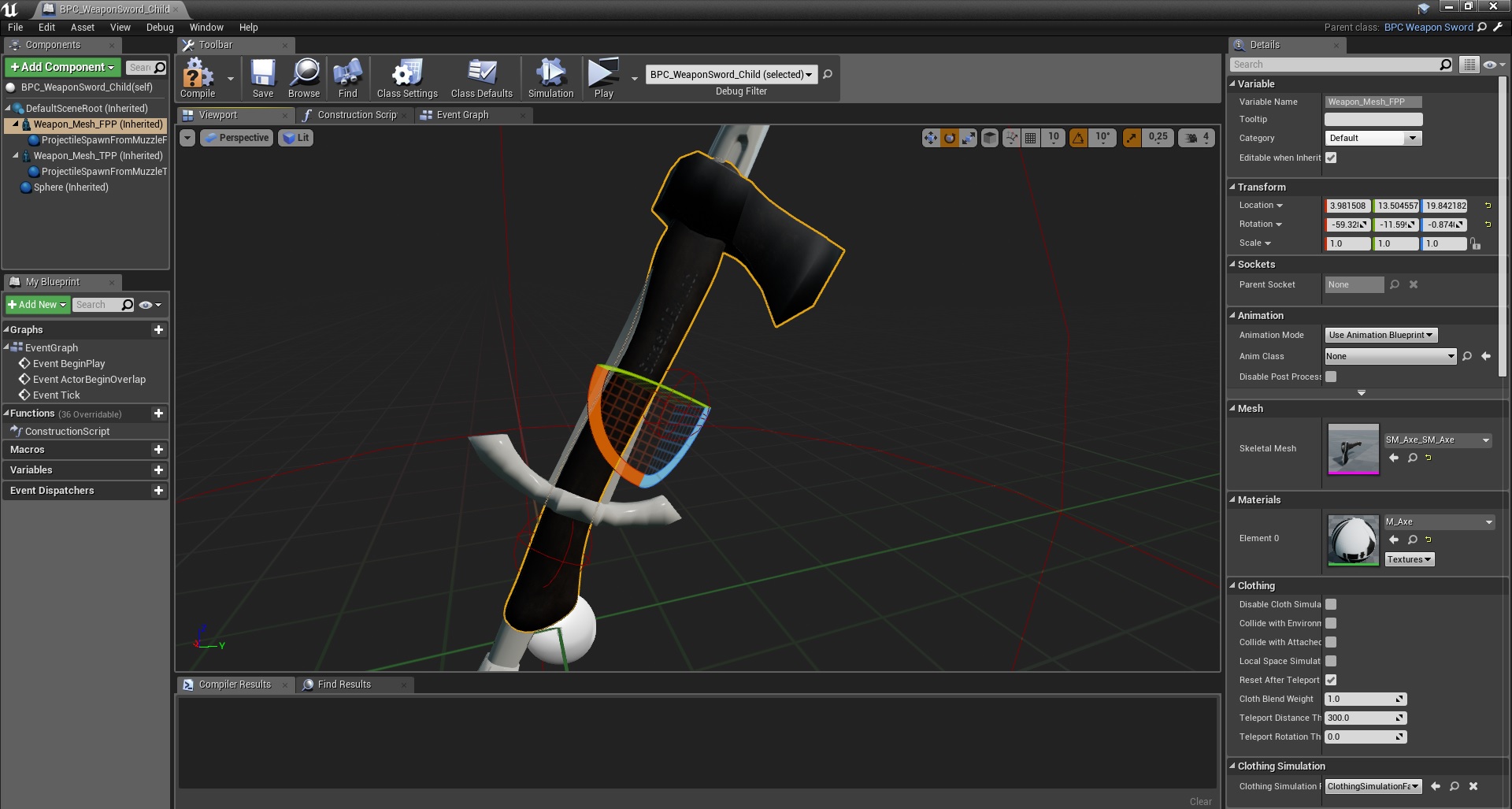Click the Lit view mode button
1512x809 pixels.
point(296,138)
